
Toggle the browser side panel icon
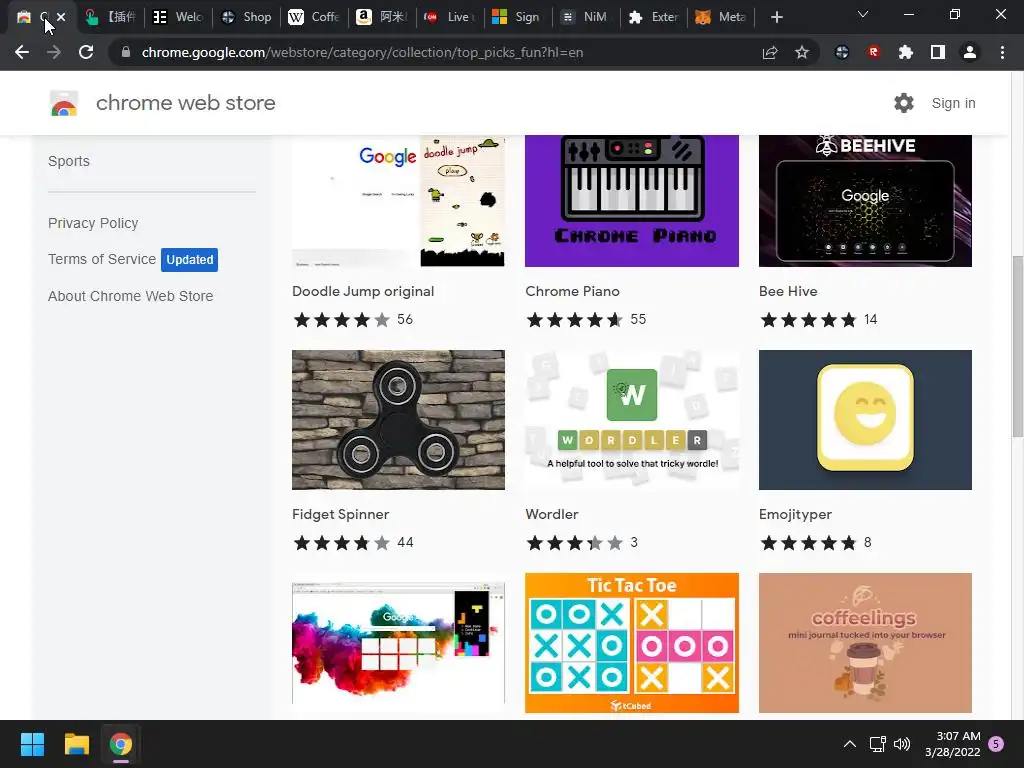pos(938,52)
